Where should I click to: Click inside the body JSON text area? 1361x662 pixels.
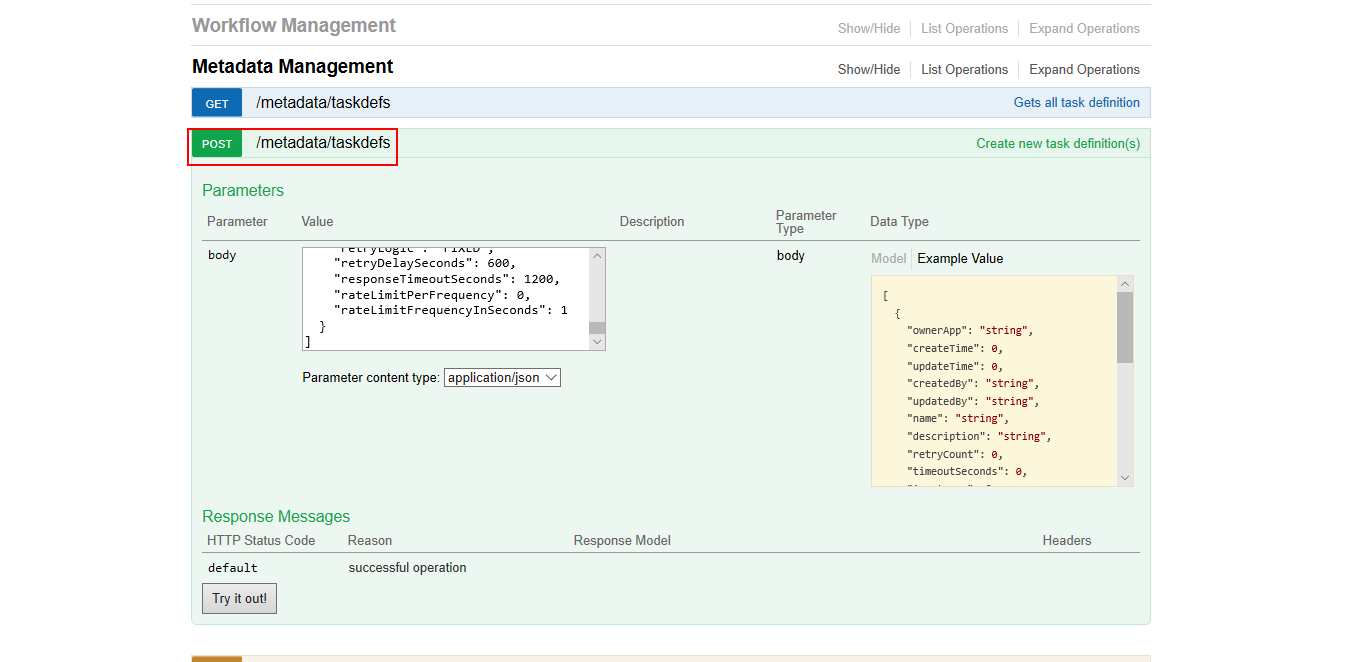click(x=446, y=299)
